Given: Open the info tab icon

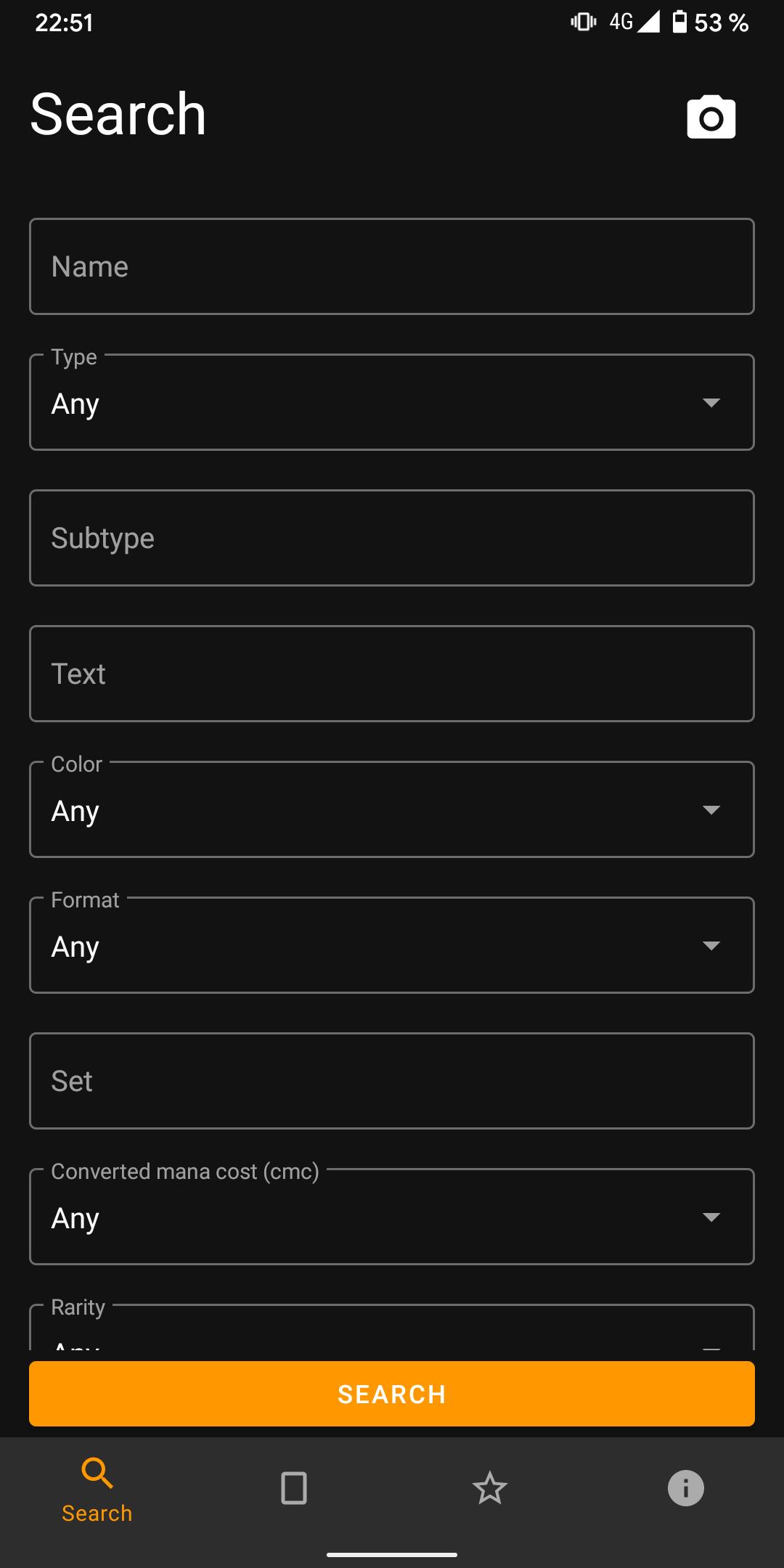Looking at the screenshot, I should pyautogui.click(x=685, y=1488).
